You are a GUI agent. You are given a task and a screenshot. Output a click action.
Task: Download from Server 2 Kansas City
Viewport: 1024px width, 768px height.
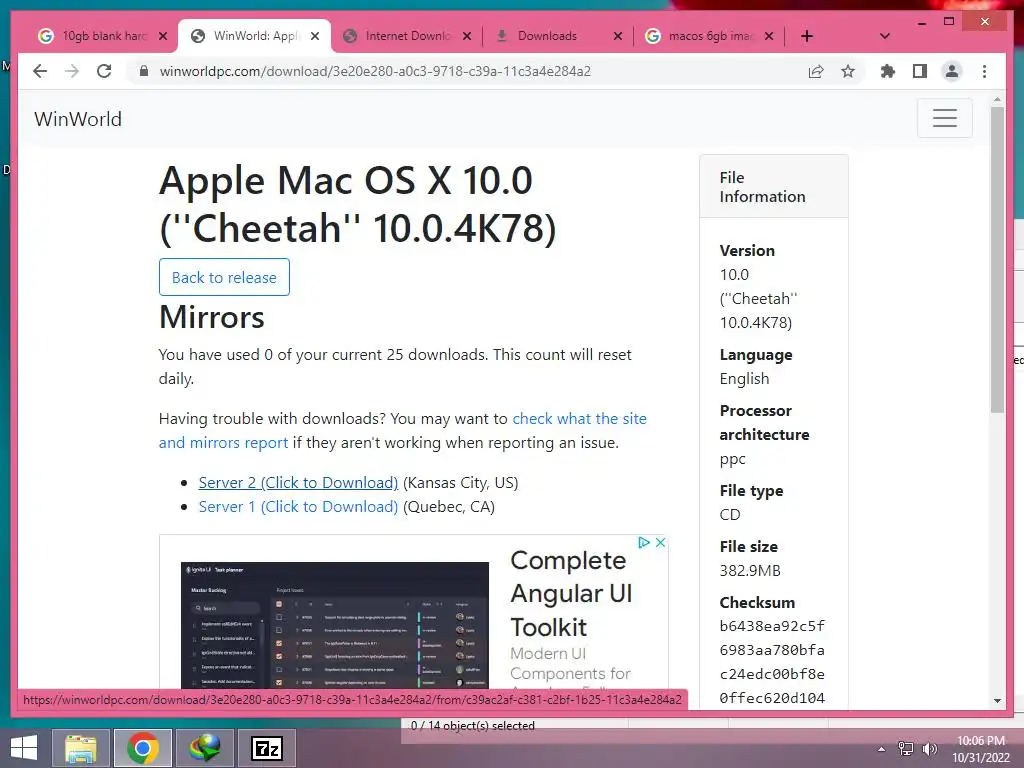298,483
